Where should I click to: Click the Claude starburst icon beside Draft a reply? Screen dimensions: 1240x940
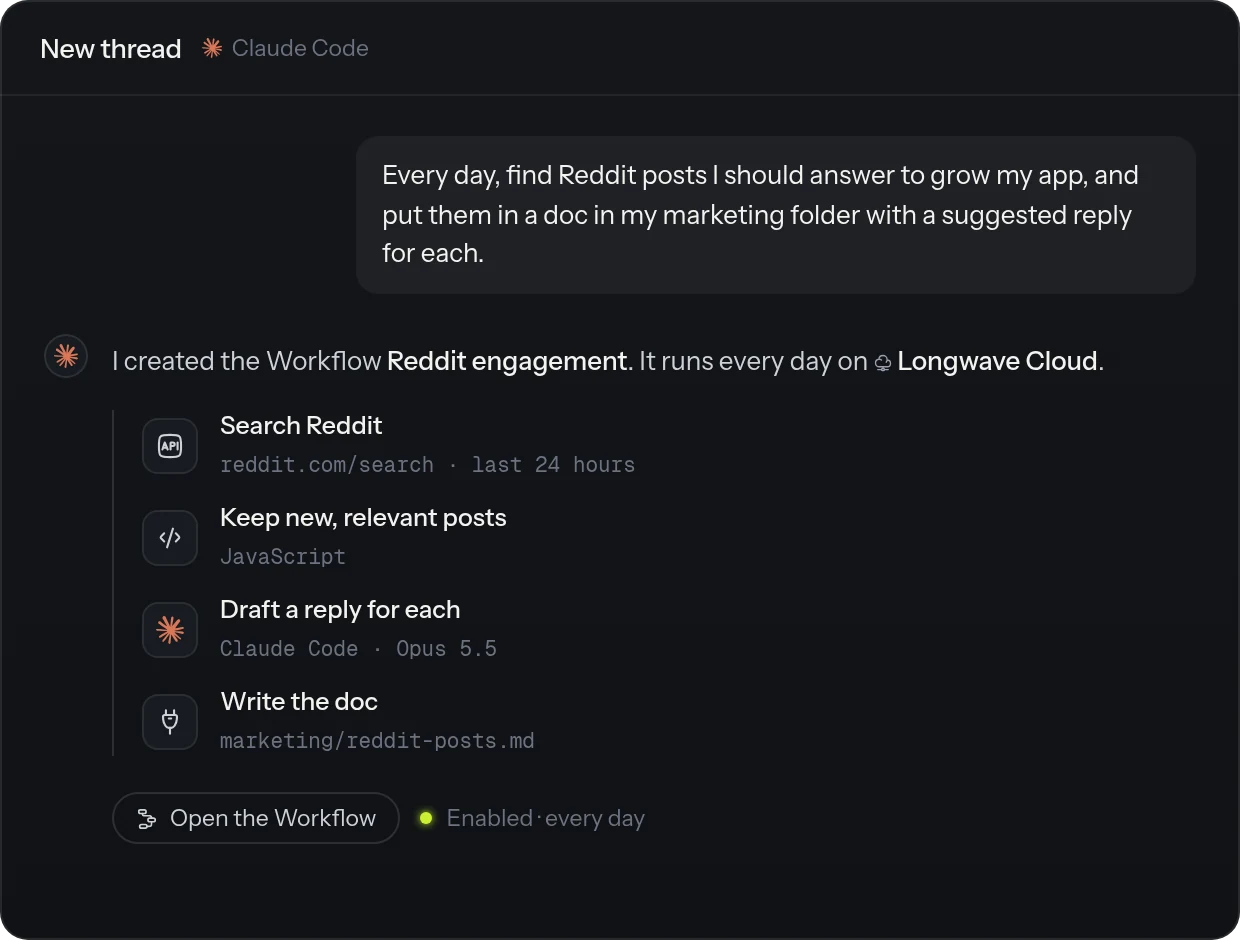click(170, 630)
